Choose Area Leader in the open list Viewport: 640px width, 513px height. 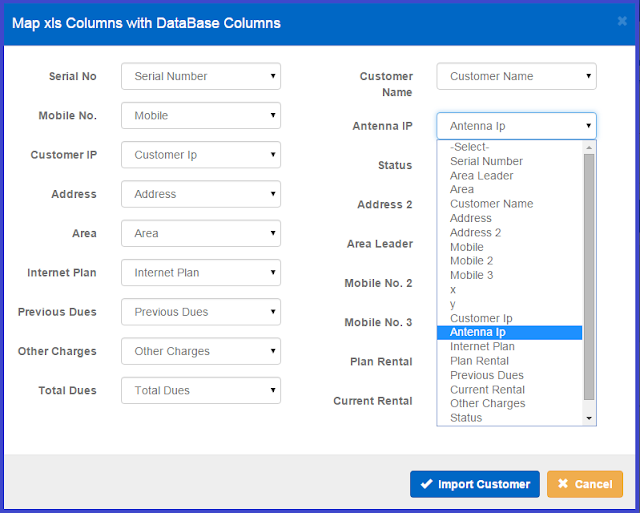tap(509, 175)
